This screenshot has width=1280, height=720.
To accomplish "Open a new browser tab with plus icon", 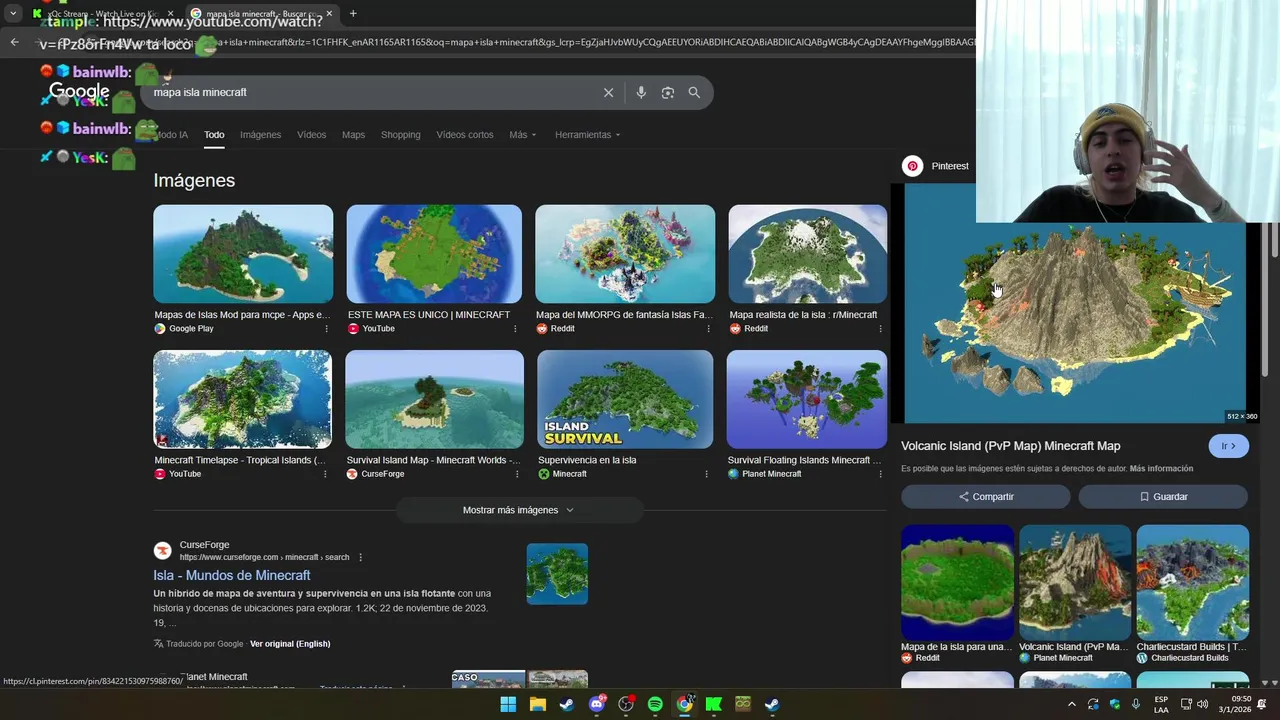I will 353,13.
